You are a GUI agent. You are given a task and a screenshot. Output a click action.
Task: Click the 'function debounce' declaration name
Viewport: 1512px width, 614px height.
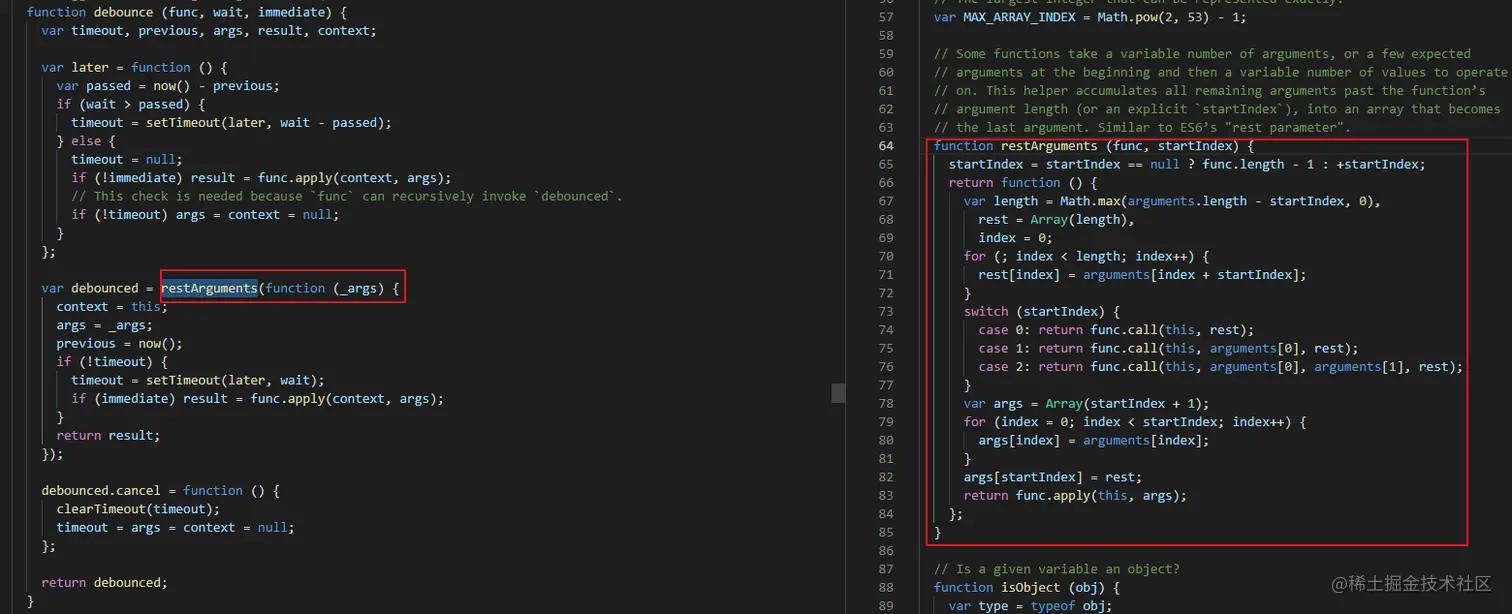124,12
